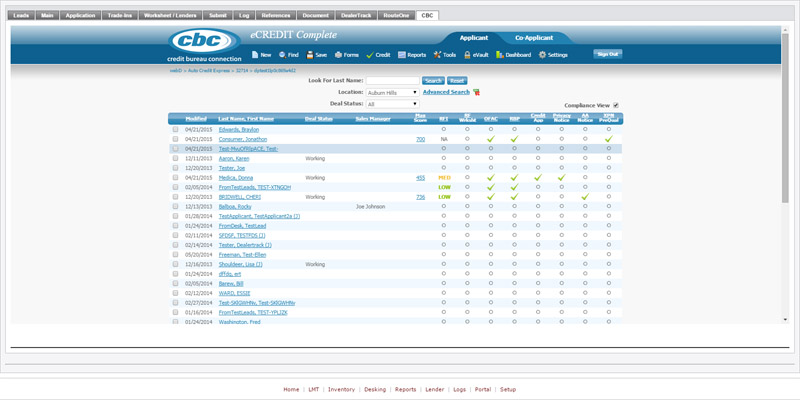Click Auto Credit Express in breadcrumb
Viewport: 800px width, 400px height.
coord(209,70)
